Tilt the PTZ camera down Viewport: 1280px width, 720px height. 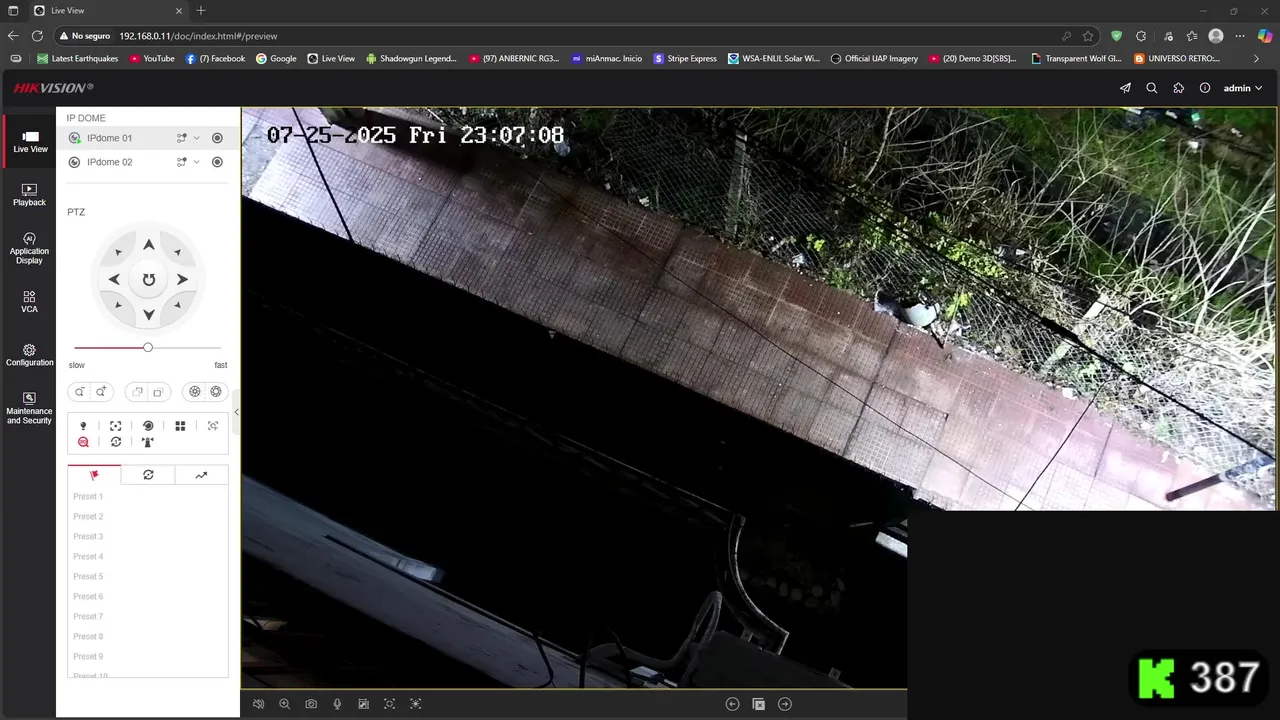point(148,314)
